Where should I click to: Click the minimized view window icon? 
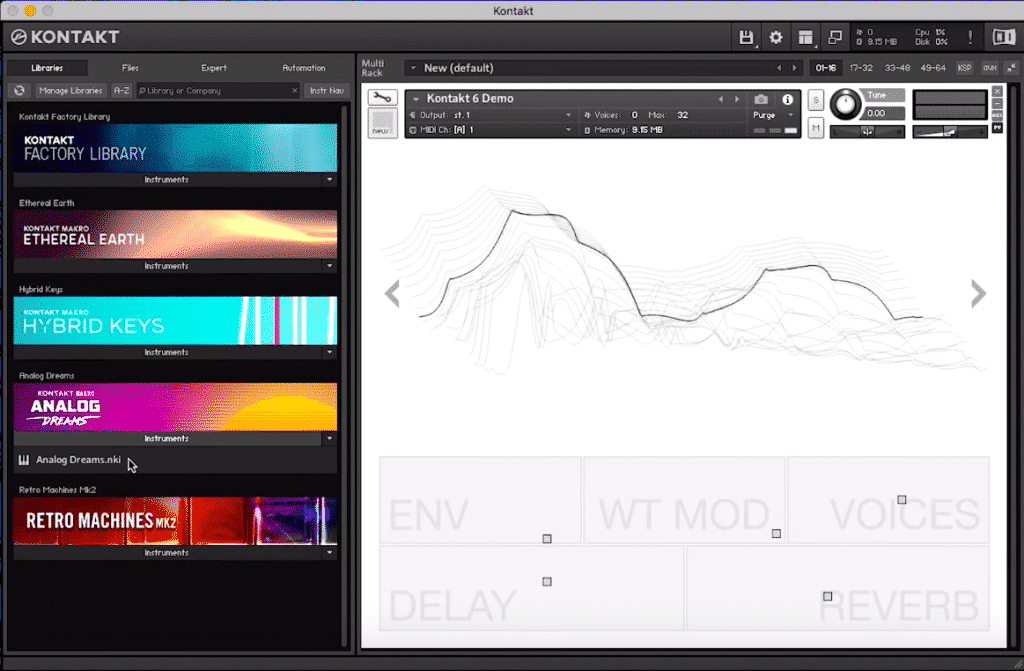(x=835, y=37)
